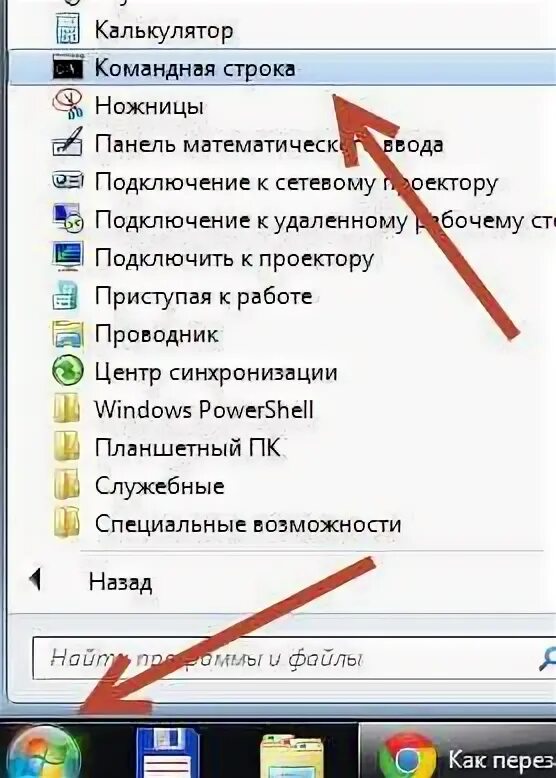Open the Командная строка menu entry

click(281, 68)
